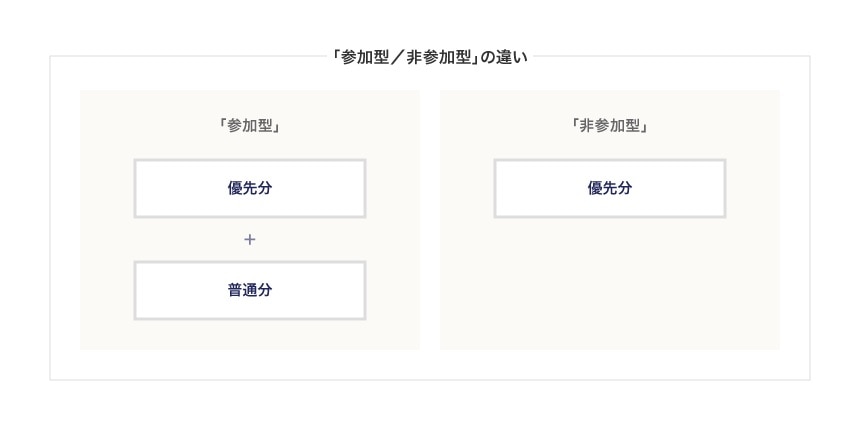Click the ／ slash in the title

click(397, 57)
